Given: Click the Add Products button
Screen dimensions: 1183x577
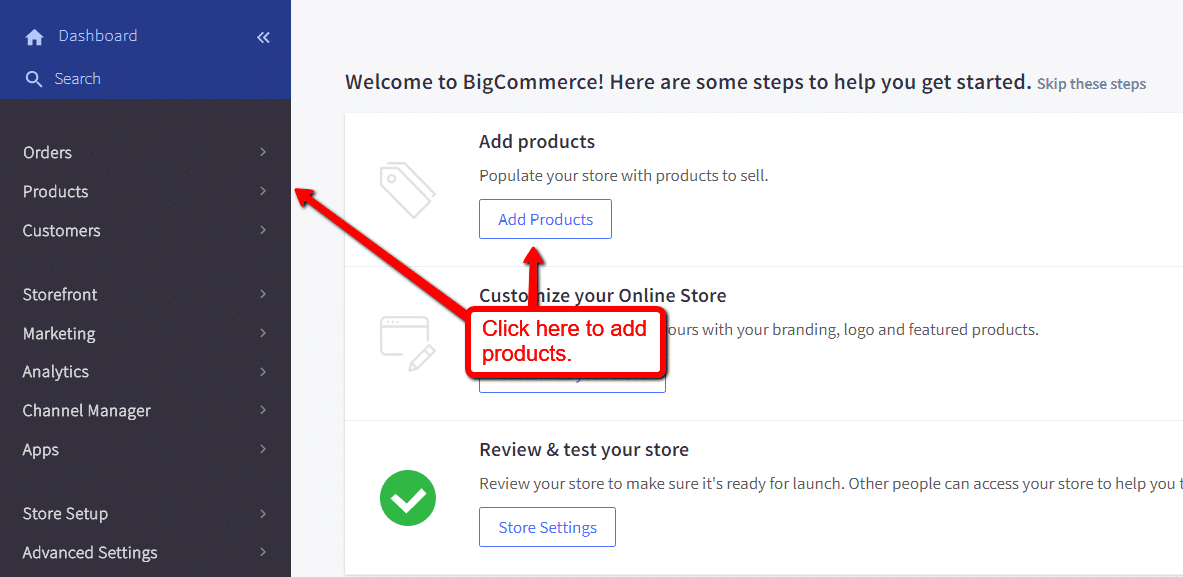Looking at the screenshot, I should (545, 219).
